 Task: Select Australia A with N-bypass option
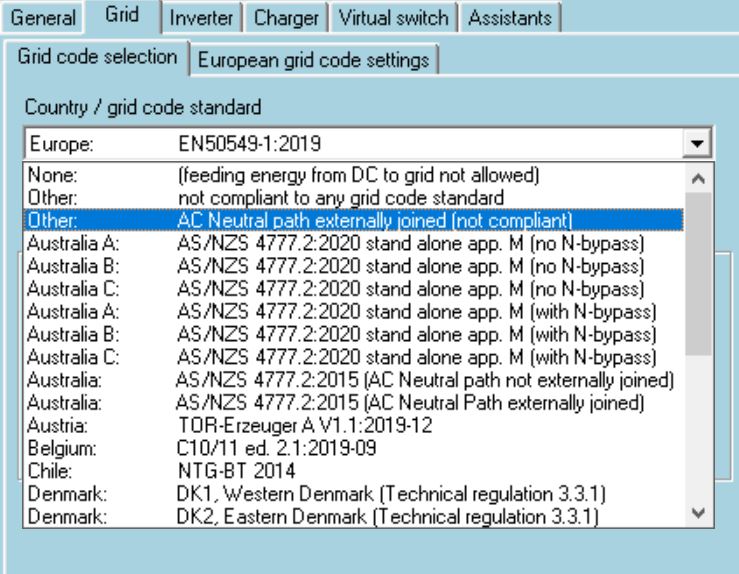[x=353, y=312]
